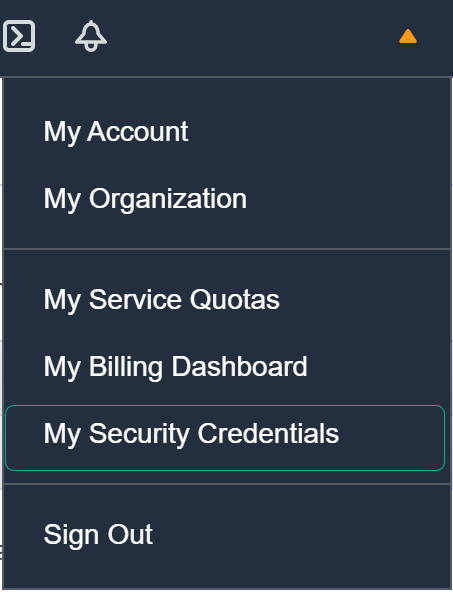Open My Security Credentials
The width and height of the screenshot is (453, 592).
[x=225, y=438]
